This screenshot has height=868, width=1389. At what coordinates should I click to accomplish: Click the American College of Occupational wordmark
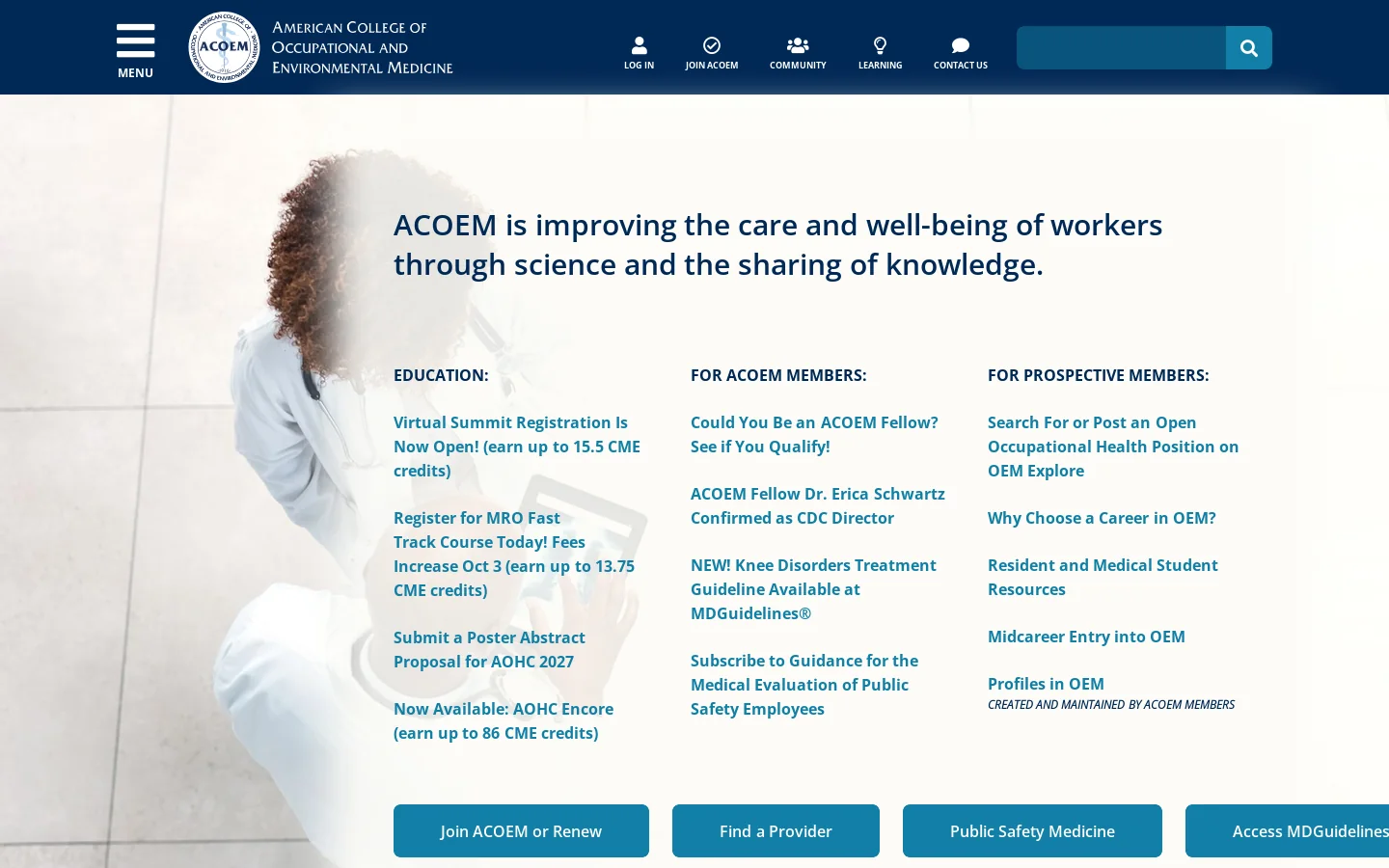pyautogui.click(x=363, y=47)
